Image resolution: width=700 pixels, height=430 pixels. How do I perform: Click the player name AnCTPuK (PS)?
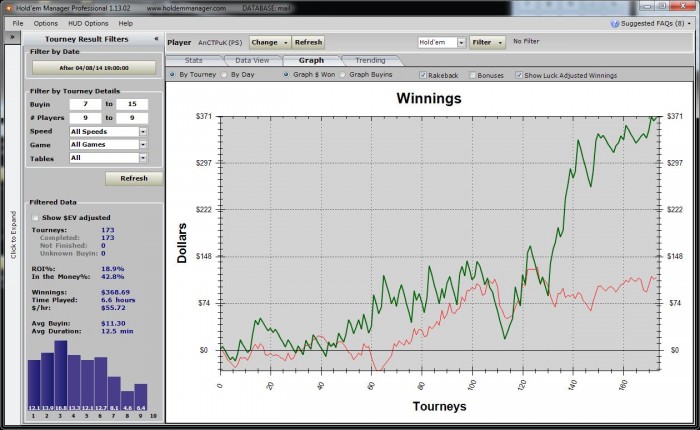(x=220, y=43)
